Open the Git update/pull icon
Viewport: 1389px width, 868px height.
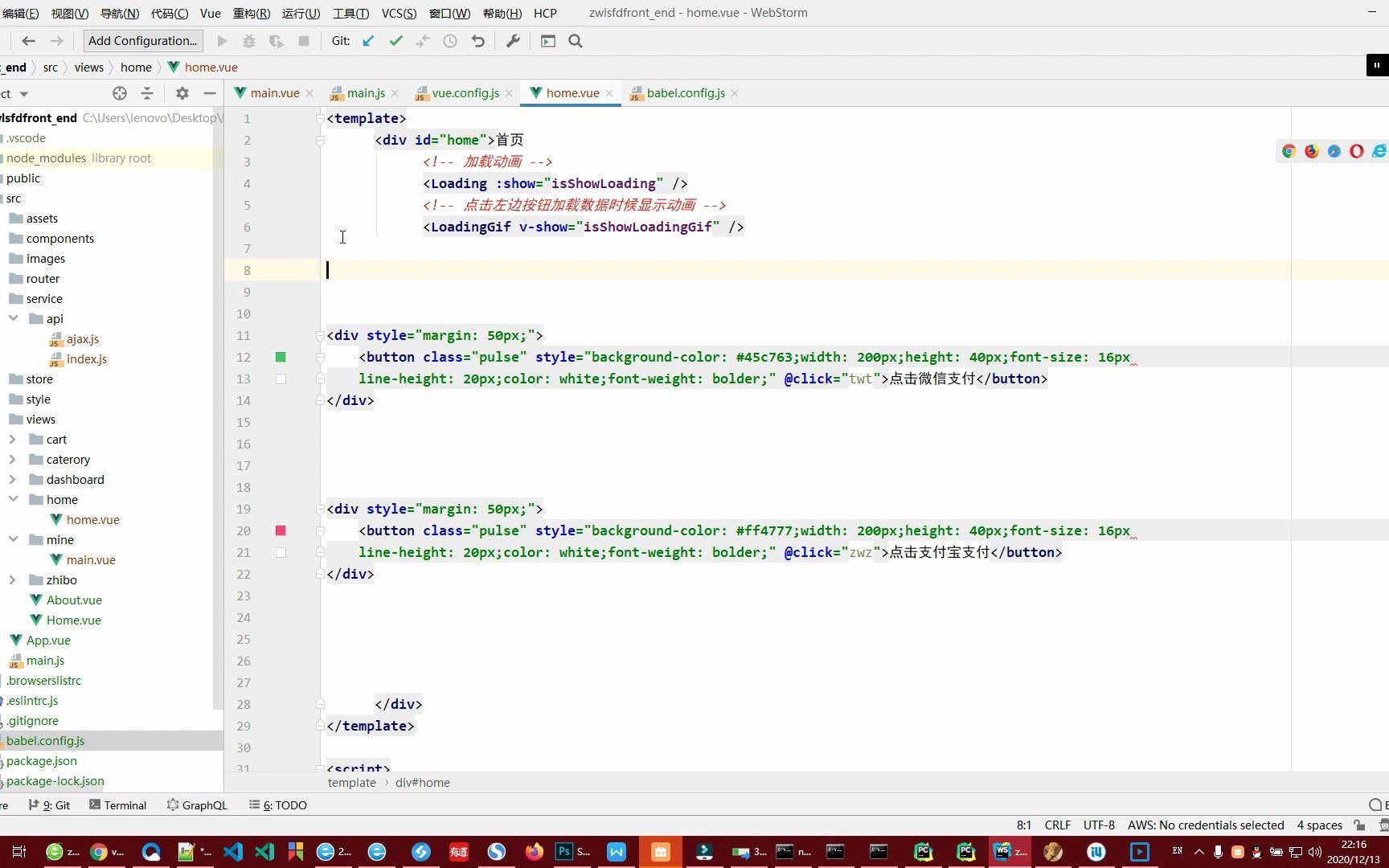pos(368,41)
